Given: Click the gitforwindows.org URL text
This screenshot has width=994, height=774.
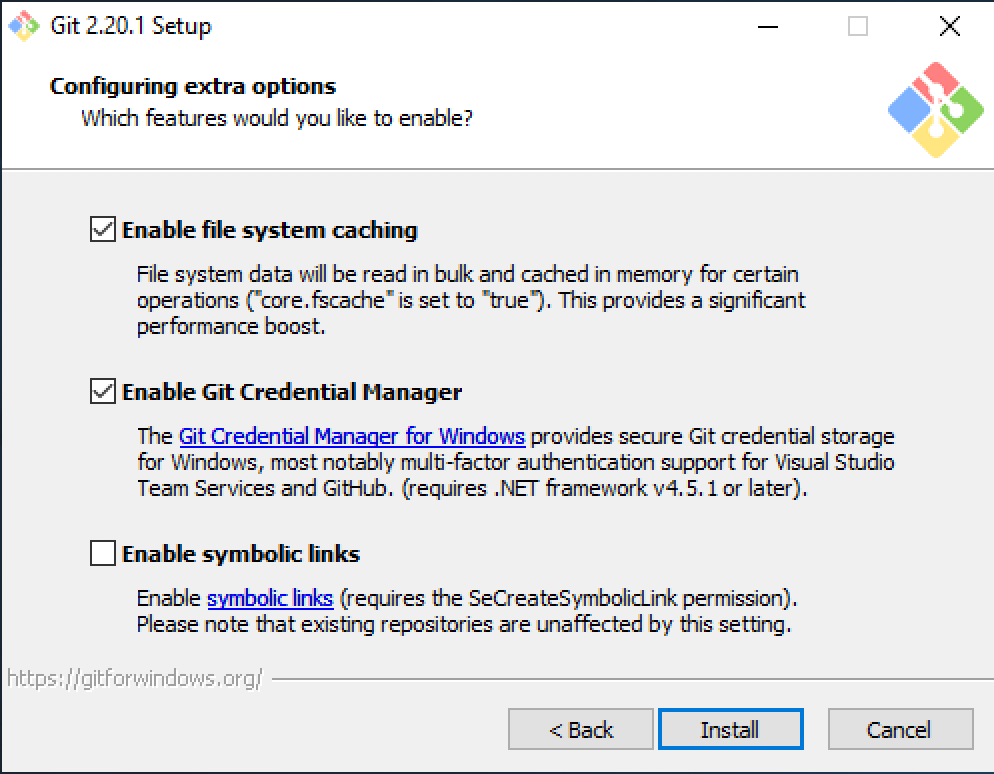Looking at the screenshot, I should [x=135, y=680].
